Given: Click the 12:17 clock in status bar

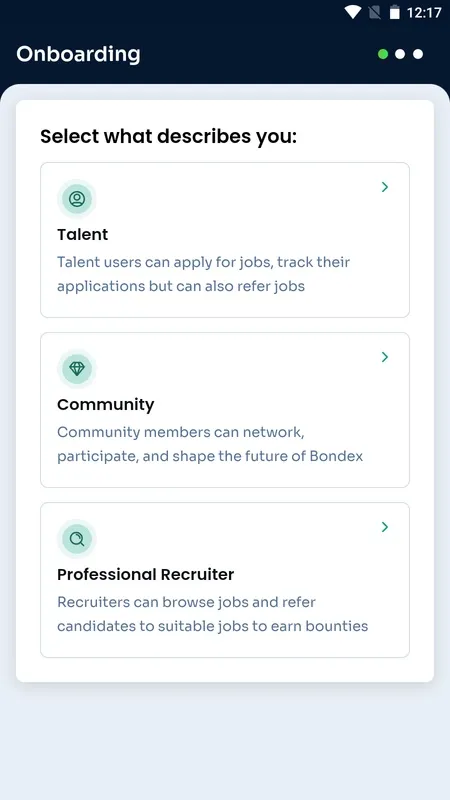Looking at the screenshot, I should (423, 13).
